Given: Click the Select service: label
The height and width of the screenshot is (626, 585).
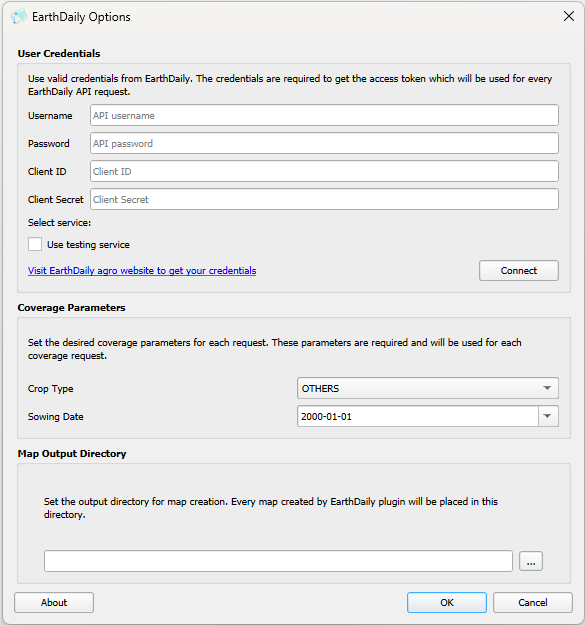Looking at the screenshot, I should [x=59, y=223].
